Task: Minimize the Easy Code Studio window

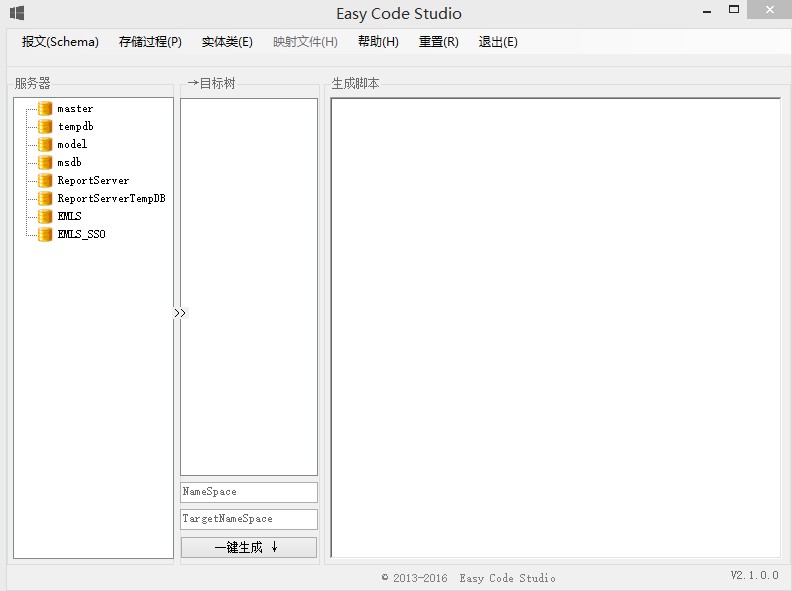Action: (x=707, y=11)
